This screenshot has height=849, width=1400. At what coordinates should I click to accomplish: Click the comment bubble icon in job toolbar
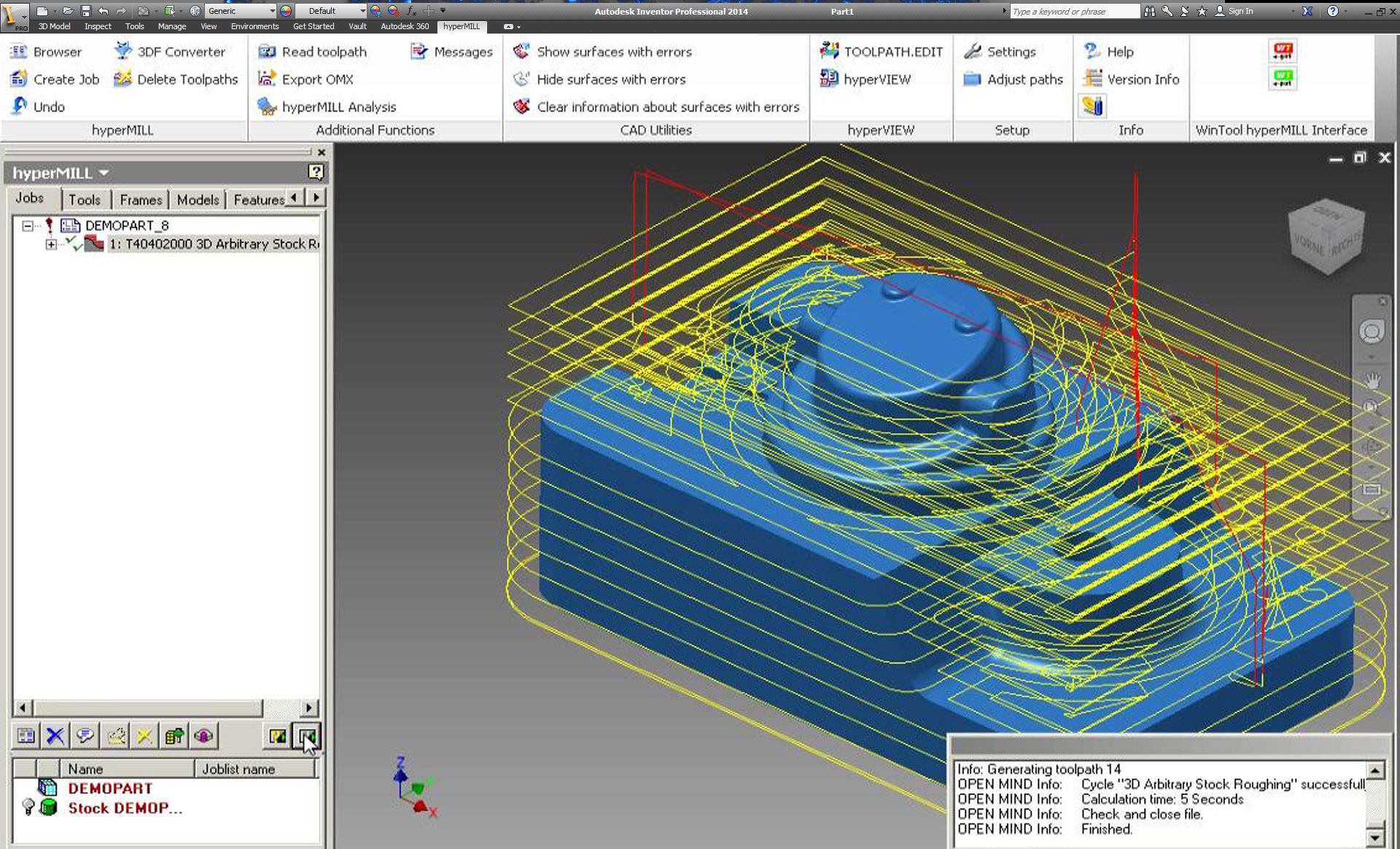tap(85, 736)
